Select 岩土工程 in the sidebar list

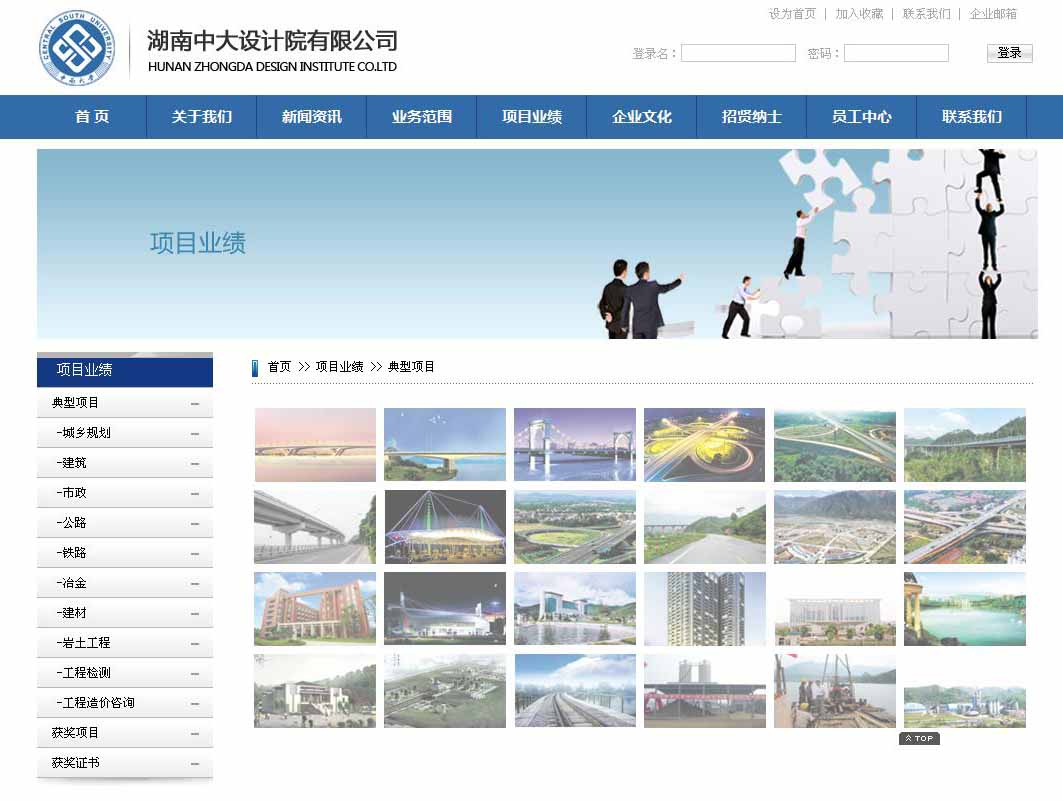[x=86, y=643]
